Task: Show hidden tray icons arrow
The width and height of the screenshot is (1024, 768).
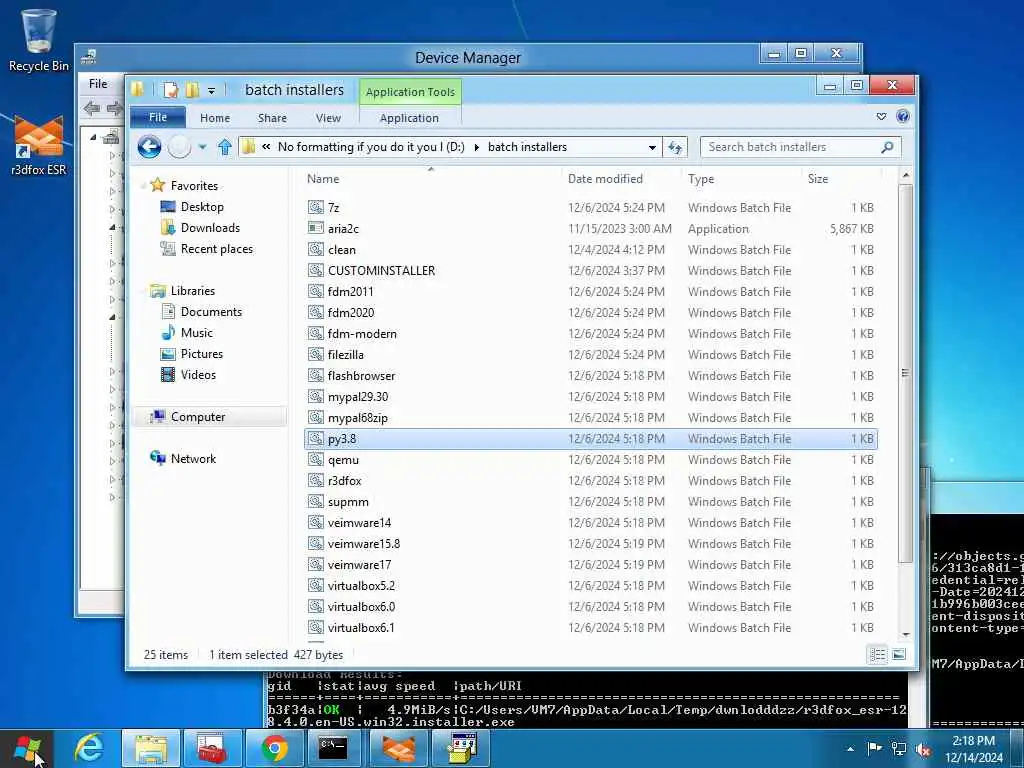Action: (x=850, y=749)
